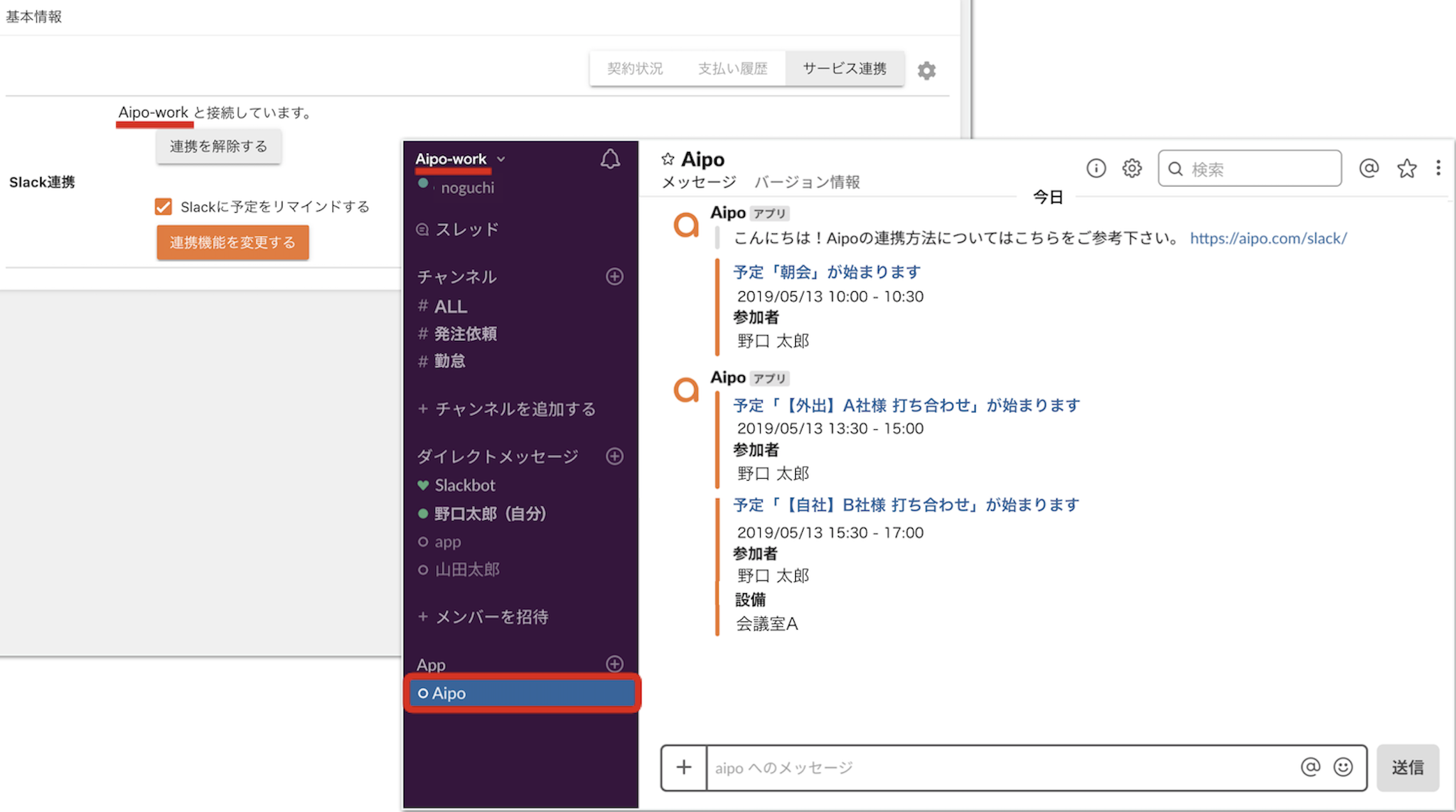This screenshot has width=1456, height=812.
Task: Expand the Aipo-work workspace menu
Action: coord(460,159)
